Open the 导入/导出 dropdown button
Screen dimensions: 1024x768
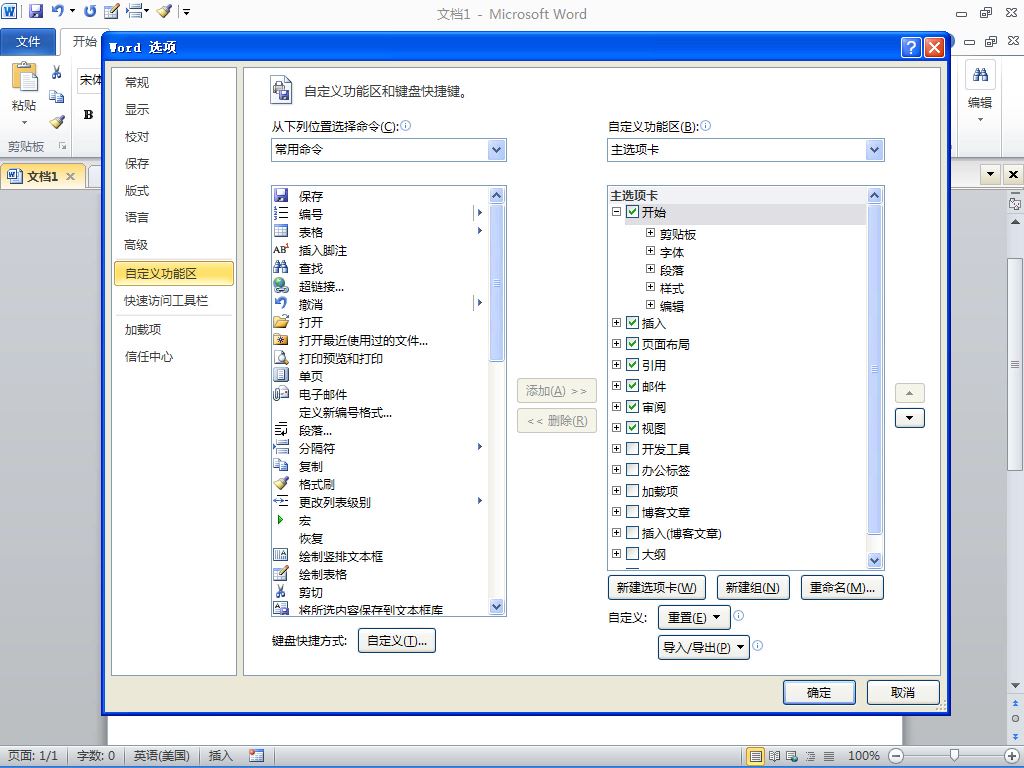[x=703, y=648]
